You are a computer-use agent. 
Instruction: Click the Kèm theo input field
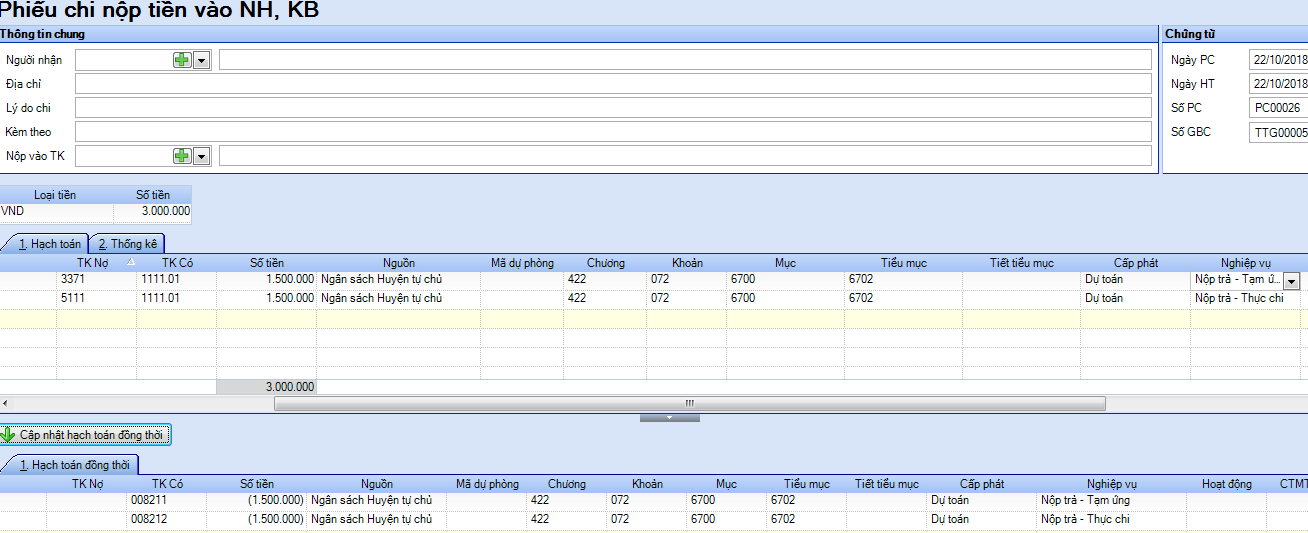point(613,132)
